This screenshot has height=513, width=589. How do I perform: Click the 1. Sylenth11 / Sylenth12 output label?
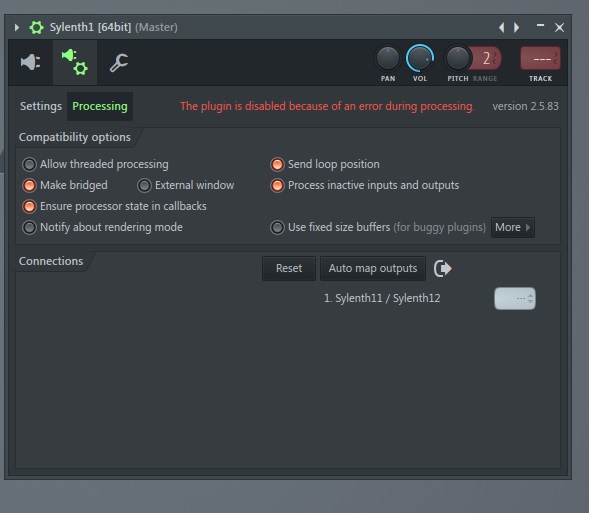coord(382,298)
